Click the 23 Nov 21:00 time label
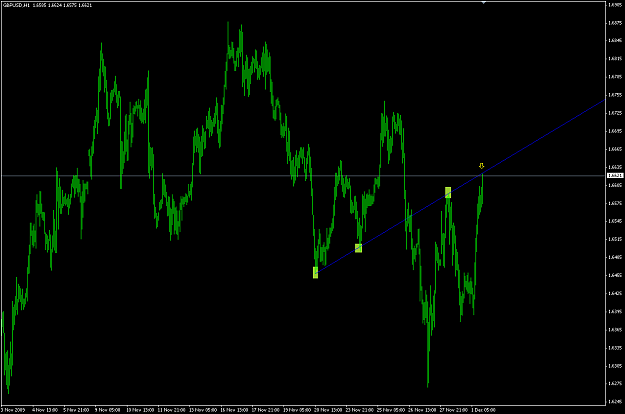Image resolution: width=625 pixels, height=414 pixels. [360, 410]
